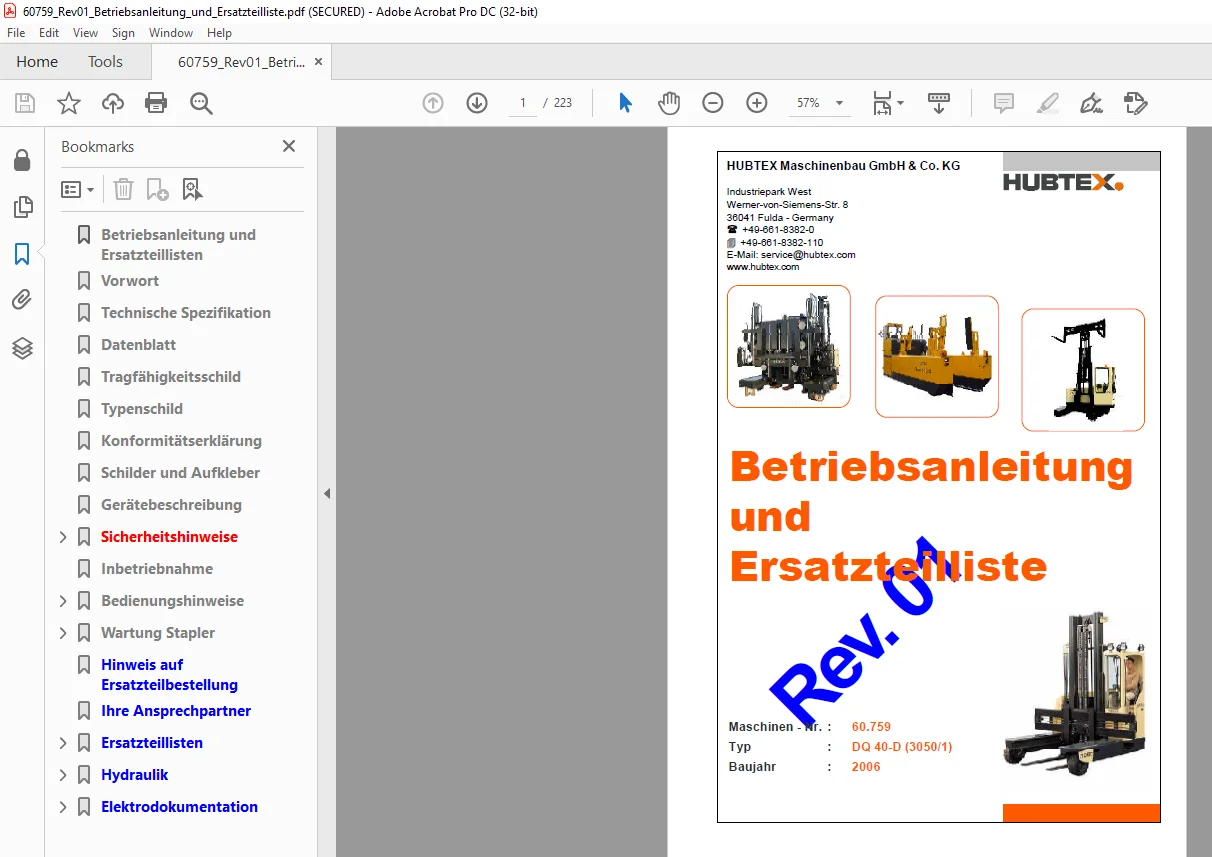Show Page Thumbnails panel
Viewport: 1212px width, 857px height.
[x=22, y=207]
